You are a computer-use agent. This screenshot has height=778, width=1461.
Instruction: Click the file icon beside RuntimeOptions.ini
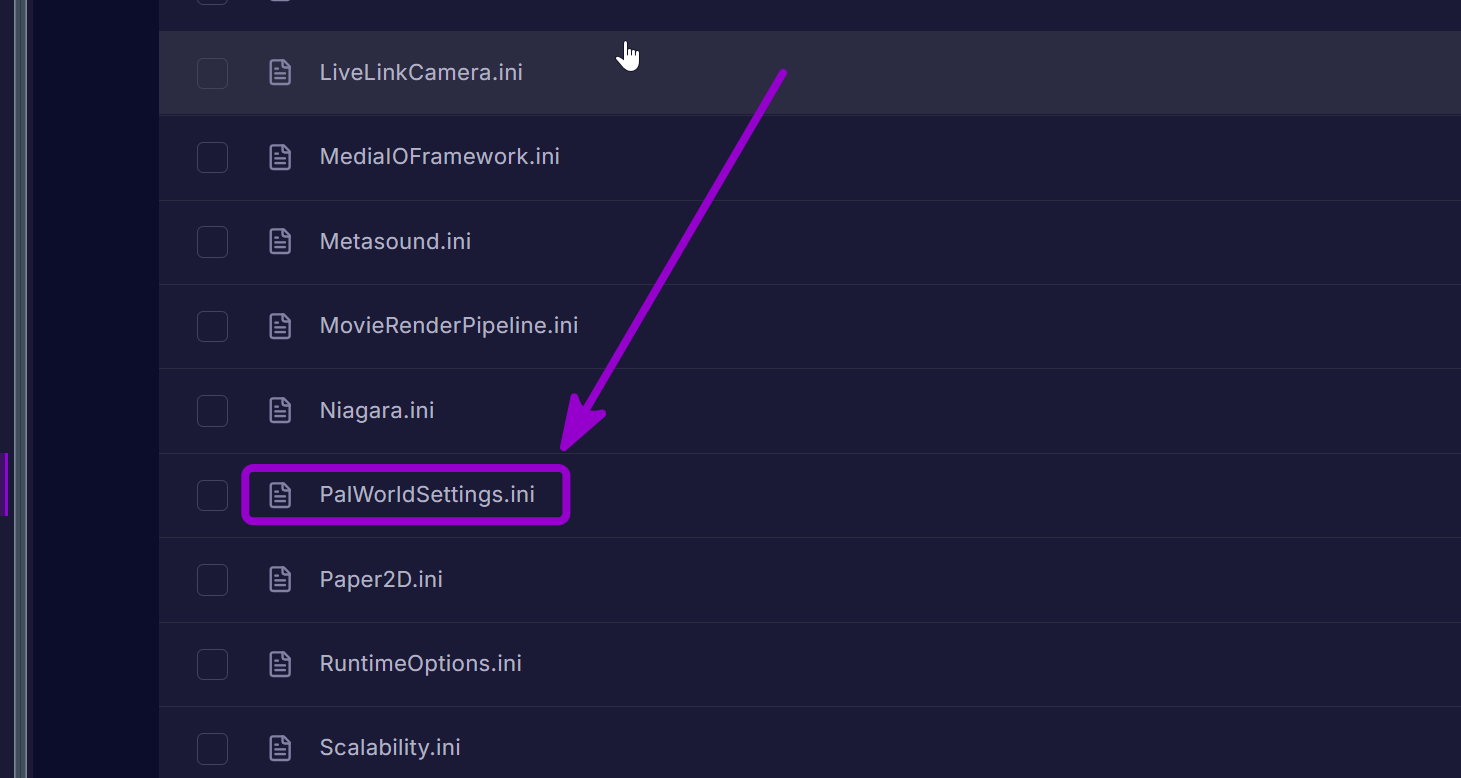click(280, 663)
